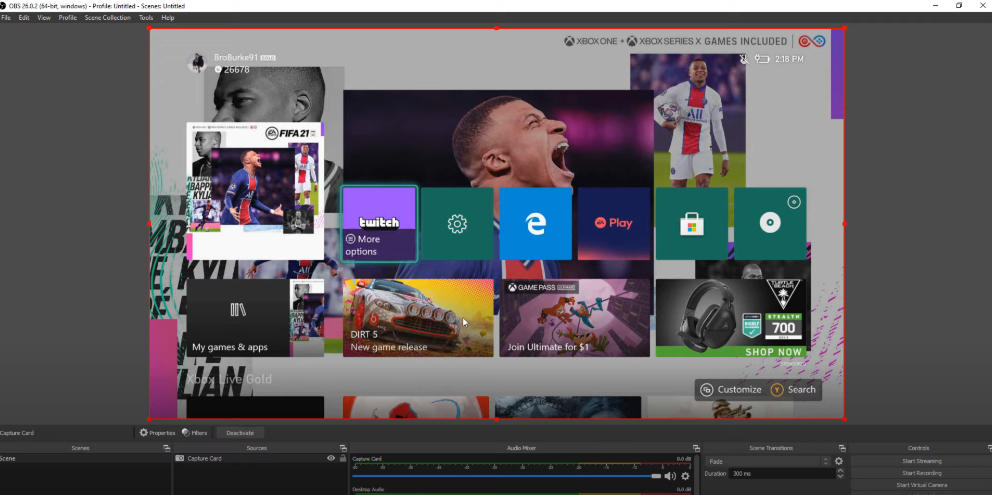Pop out the Scenes dock

(167, 448)
